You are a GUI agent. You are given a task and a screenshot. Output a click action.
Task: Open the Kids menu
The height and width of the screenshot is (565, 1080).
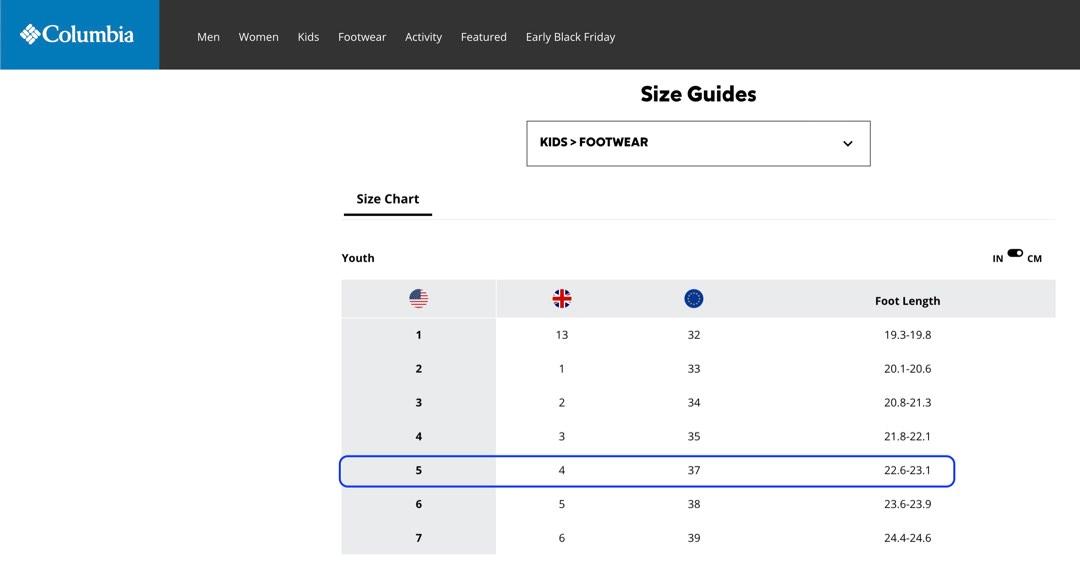308,37
